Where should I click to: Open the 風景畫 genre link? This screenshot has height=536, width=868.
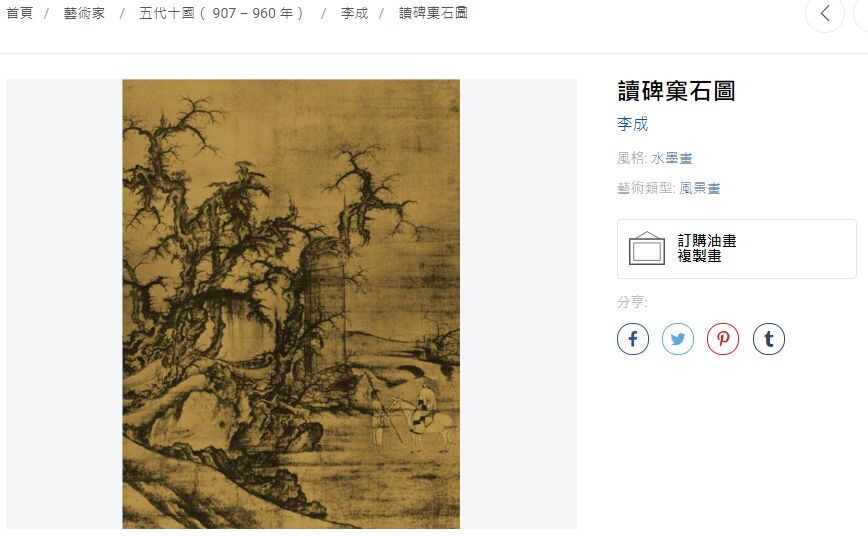point(700,188)
